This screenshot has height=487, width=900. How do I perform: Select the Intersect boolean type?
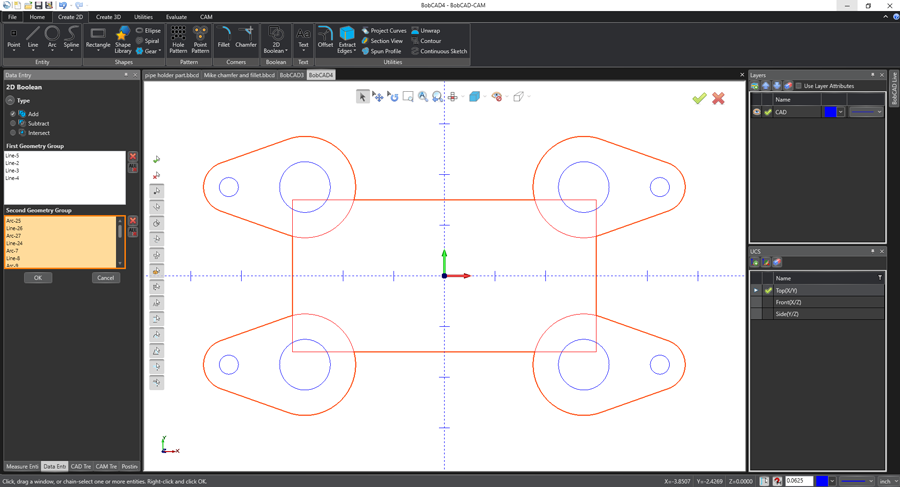tap(13, 133)
